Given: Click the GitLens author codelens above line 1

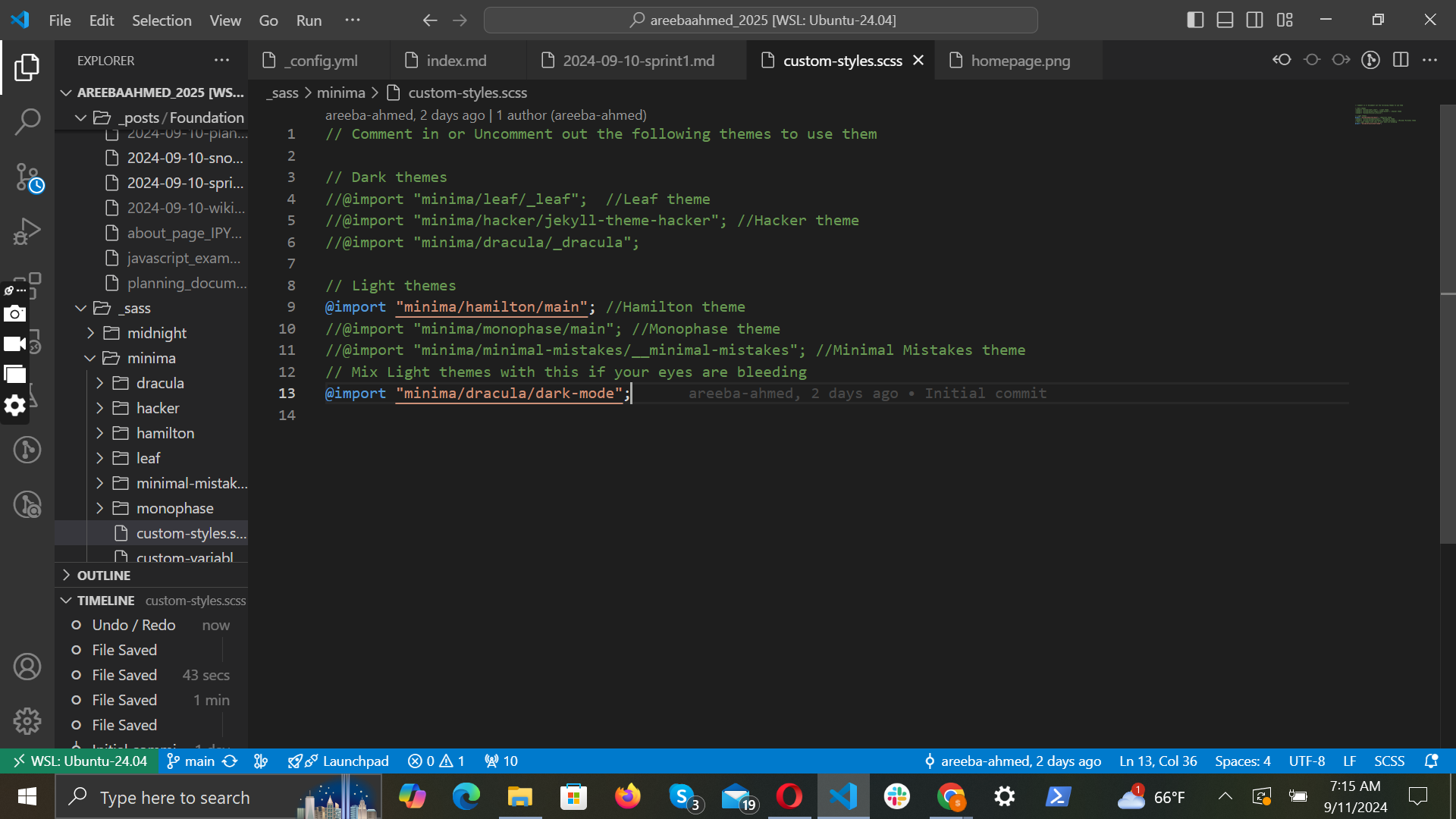Looking at the screenshot, I should [x=485, y=115].
